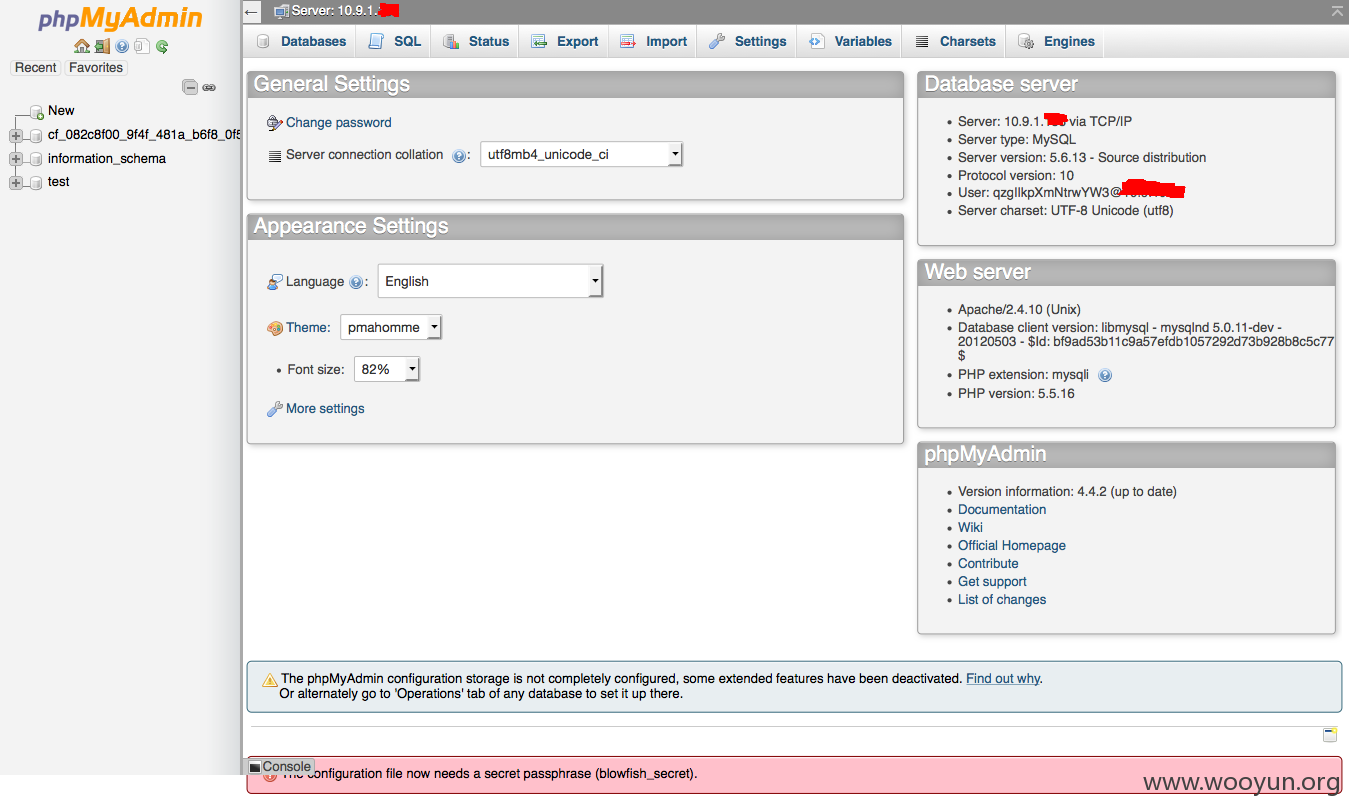Click the Change password link
Viewport: 1349px width, 811px height.
tap(339, 123)
